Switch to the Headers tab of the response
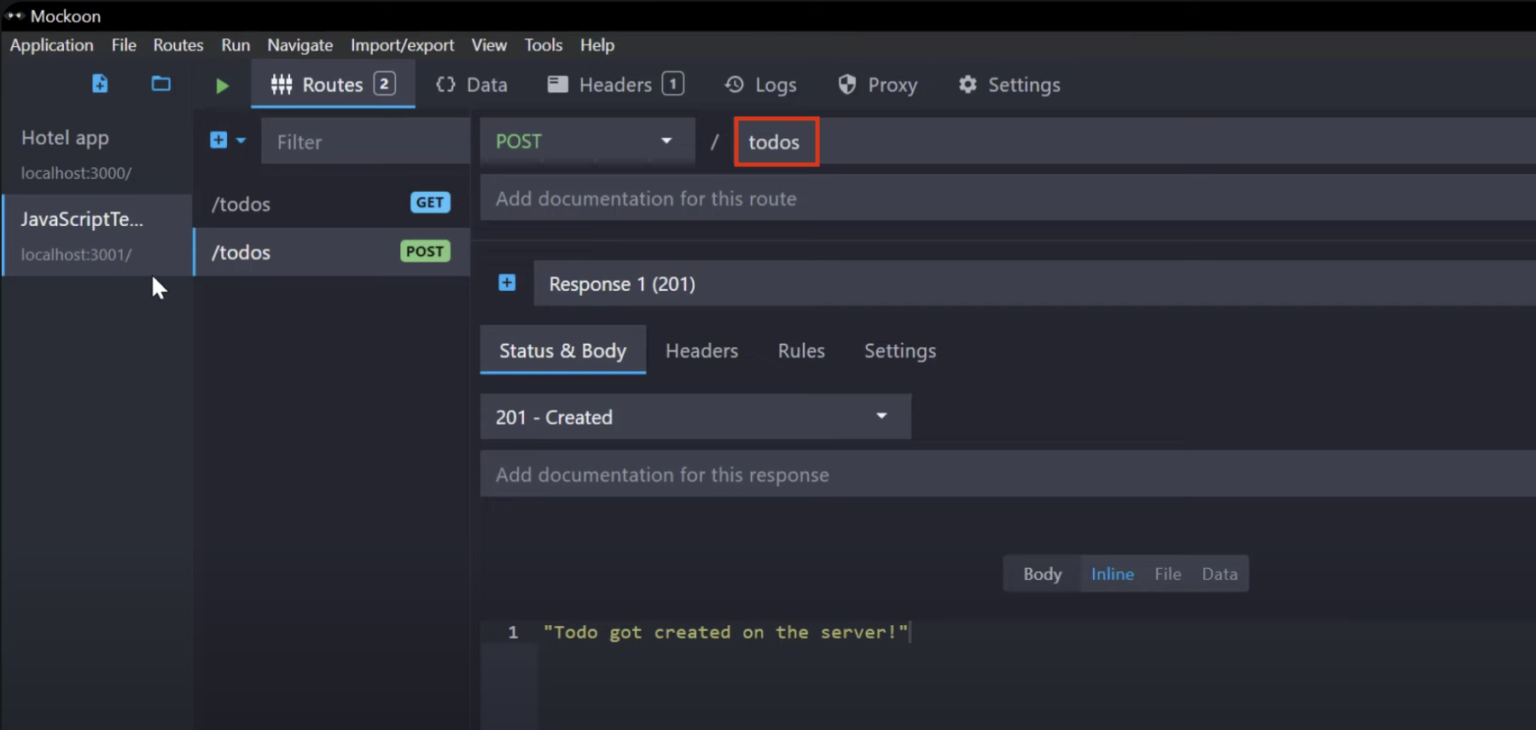Image resolution: width=1536 pixels, height=730 pixels. (701, 350)
